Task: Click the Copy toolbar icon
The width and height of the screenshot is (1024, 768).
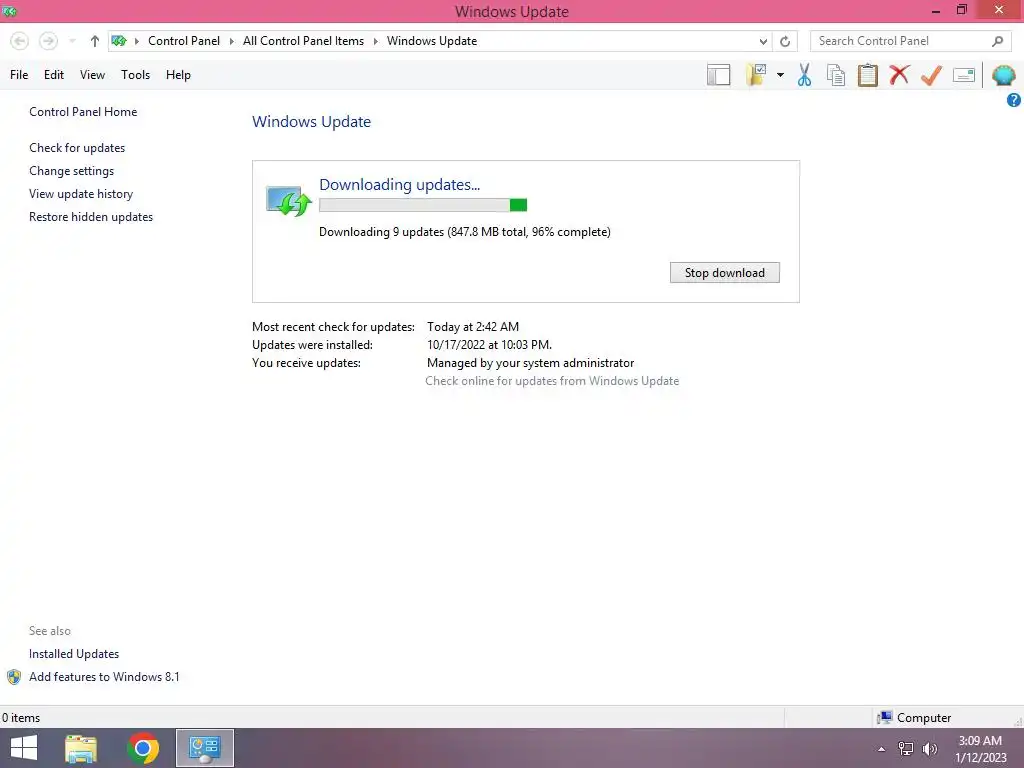Action: pos(836,75)
